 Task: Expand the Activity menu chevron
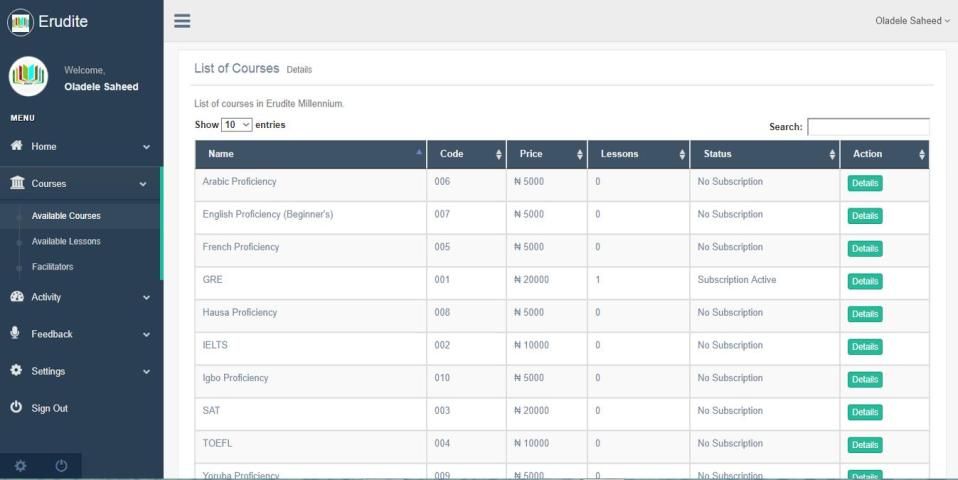tap(146, 297)
